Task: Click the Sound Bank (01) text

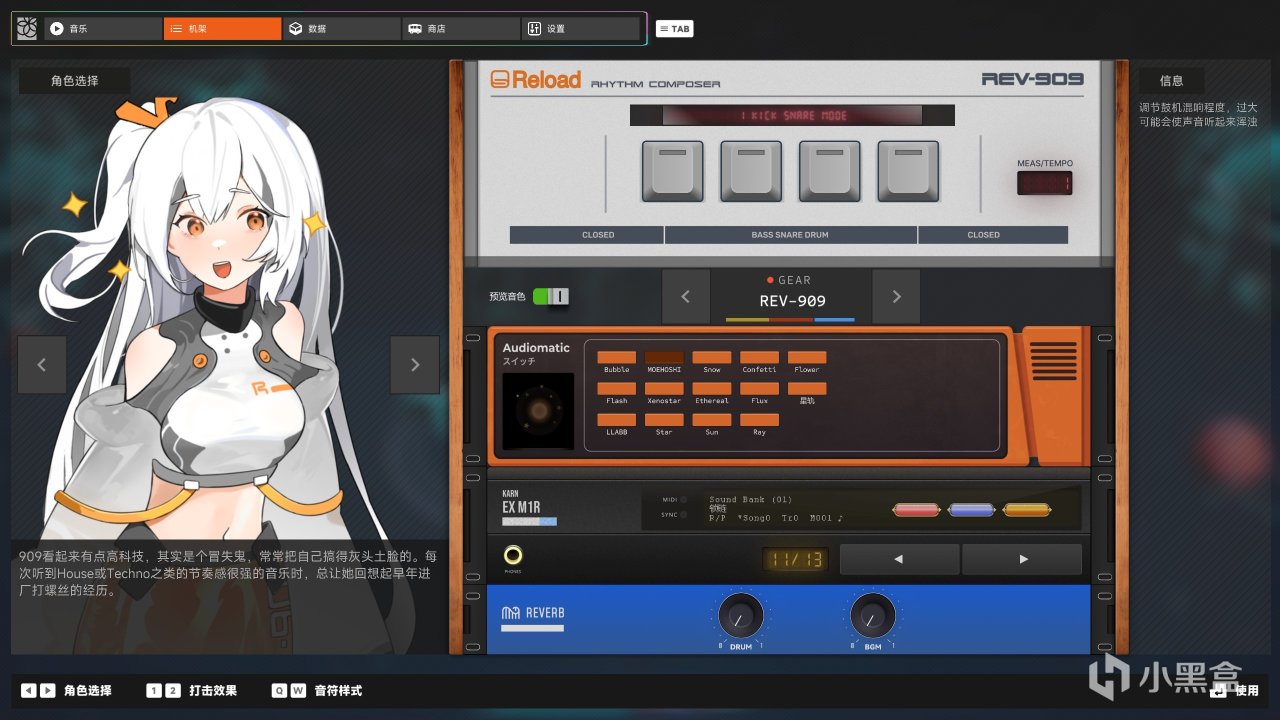Action: (750, 499)
